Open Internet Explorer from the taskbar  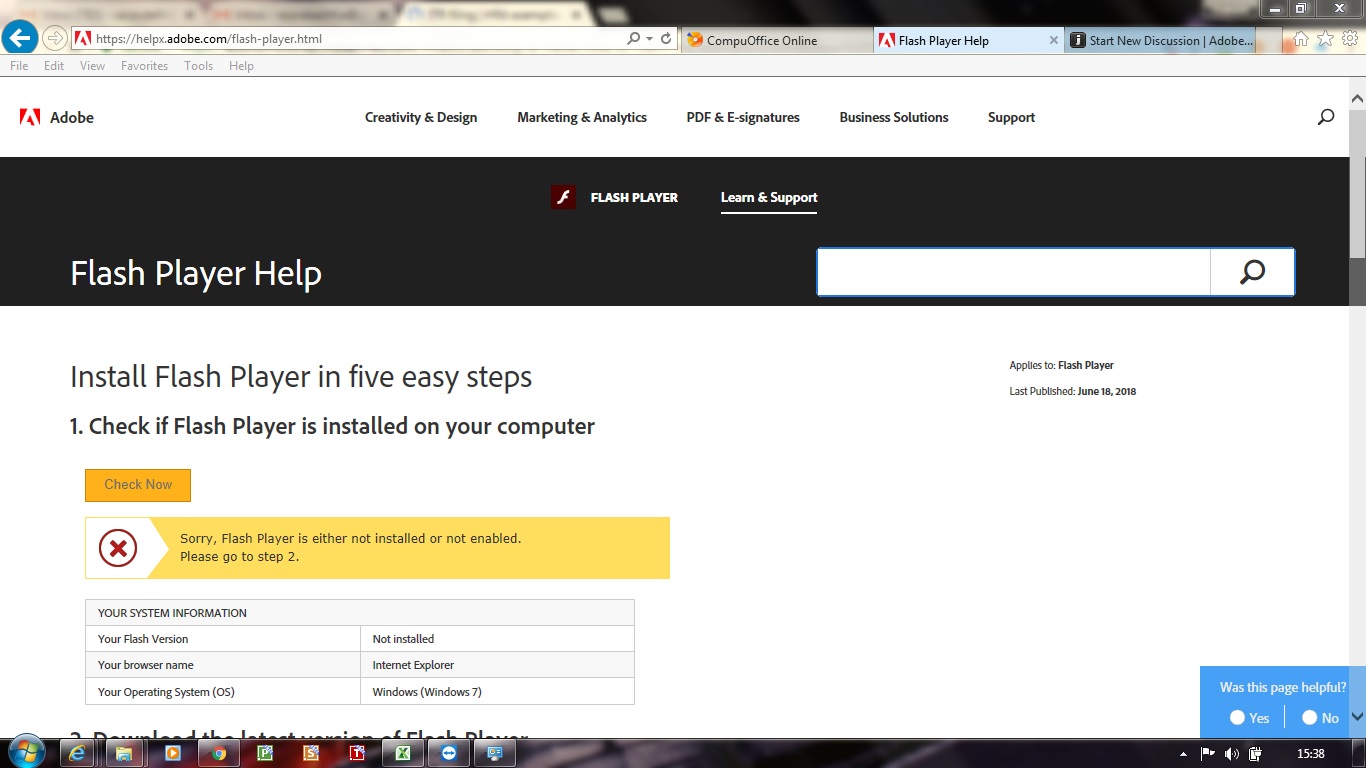77,753
